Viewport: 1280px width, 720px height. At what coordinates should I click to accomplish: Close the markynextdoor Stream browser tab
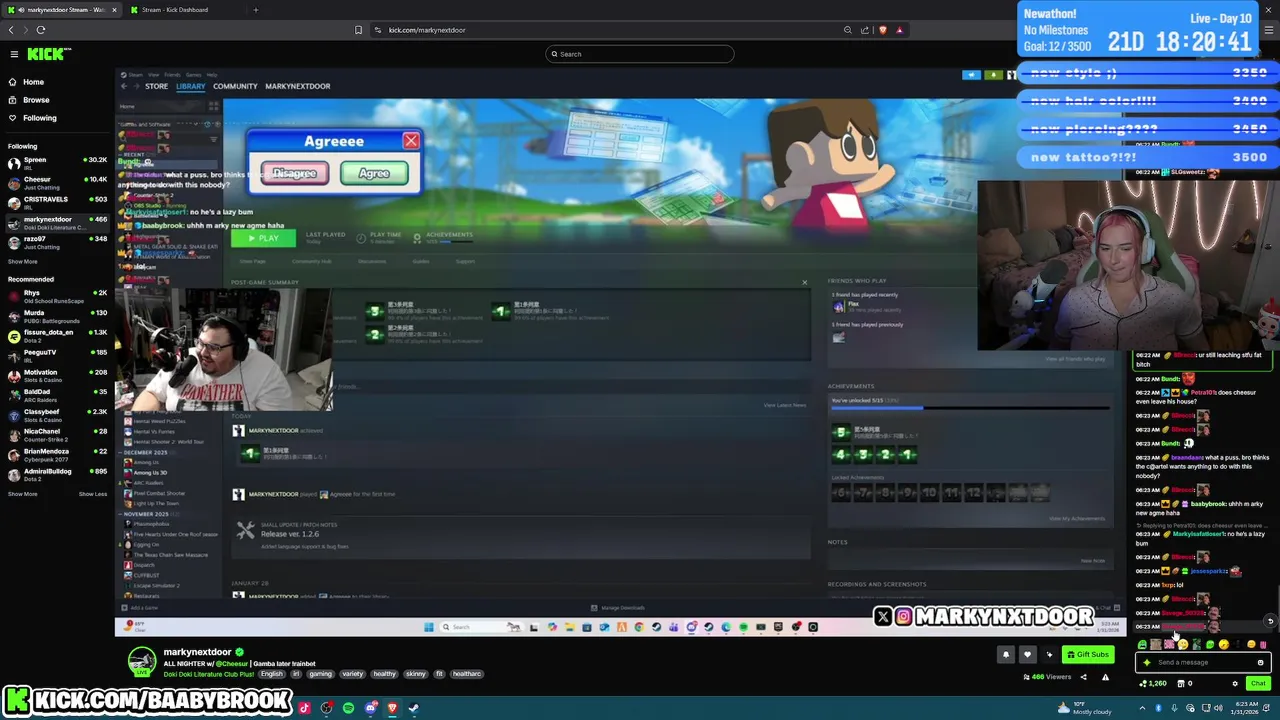114,10
